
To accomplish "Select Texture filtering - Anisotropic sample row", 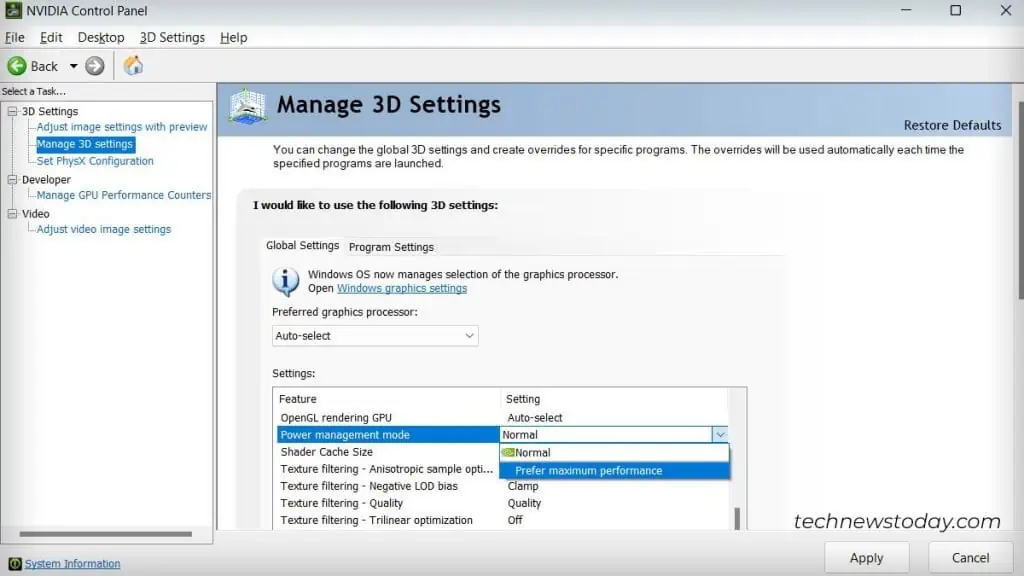I will point(389,469).
